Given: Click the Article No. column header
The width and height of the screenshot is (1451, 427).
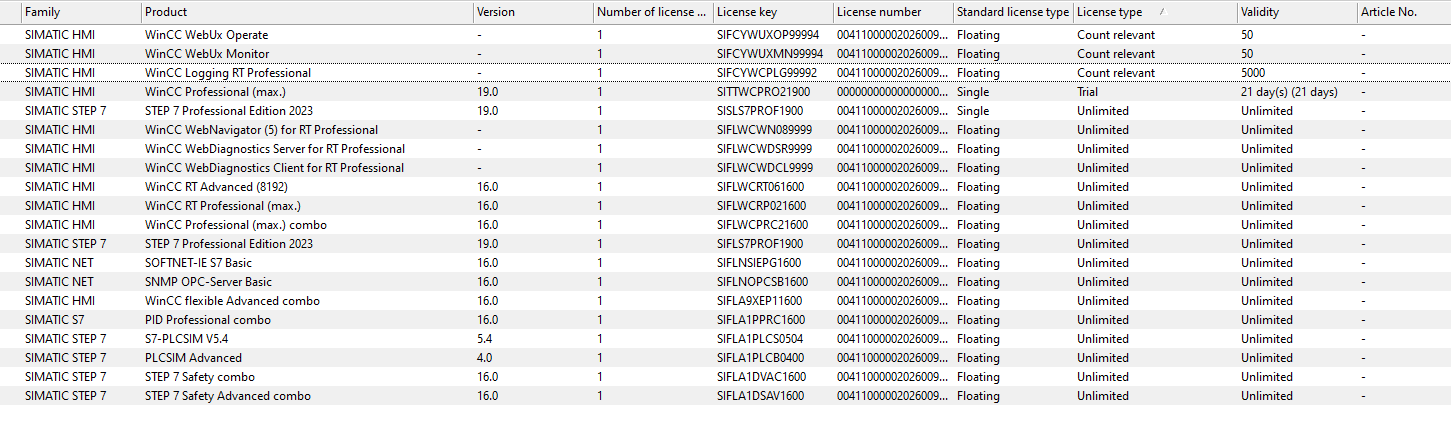Looking at the screenshot, I should pyautogui.click(x=1403, y=12).
